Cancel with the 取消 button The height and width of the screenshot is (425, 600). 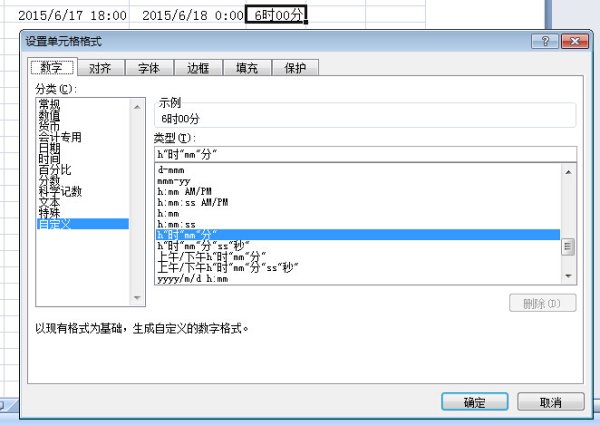pos(551,402)
